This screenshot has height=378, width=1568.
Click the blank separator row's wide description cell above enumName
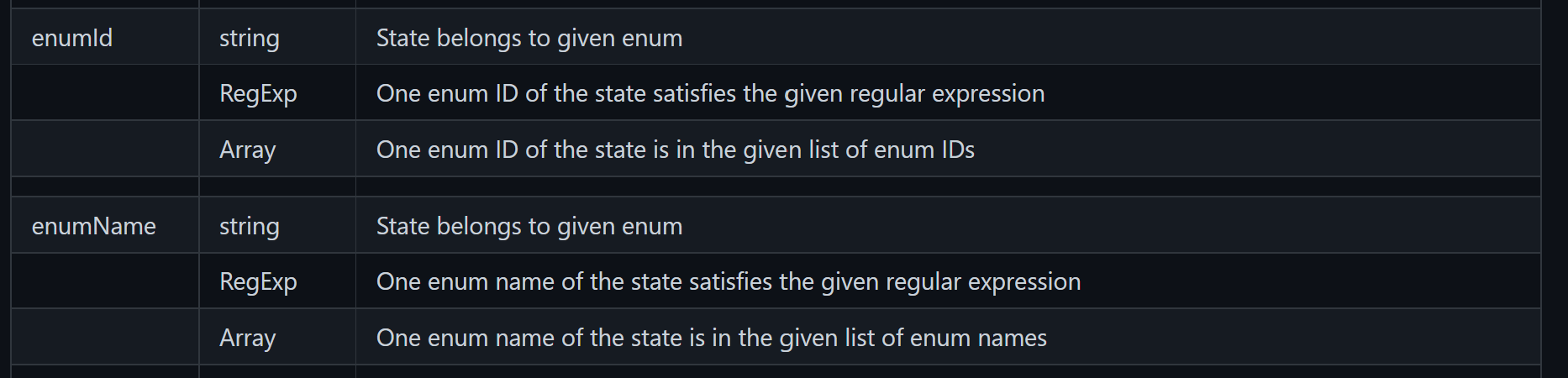point(948,186)
